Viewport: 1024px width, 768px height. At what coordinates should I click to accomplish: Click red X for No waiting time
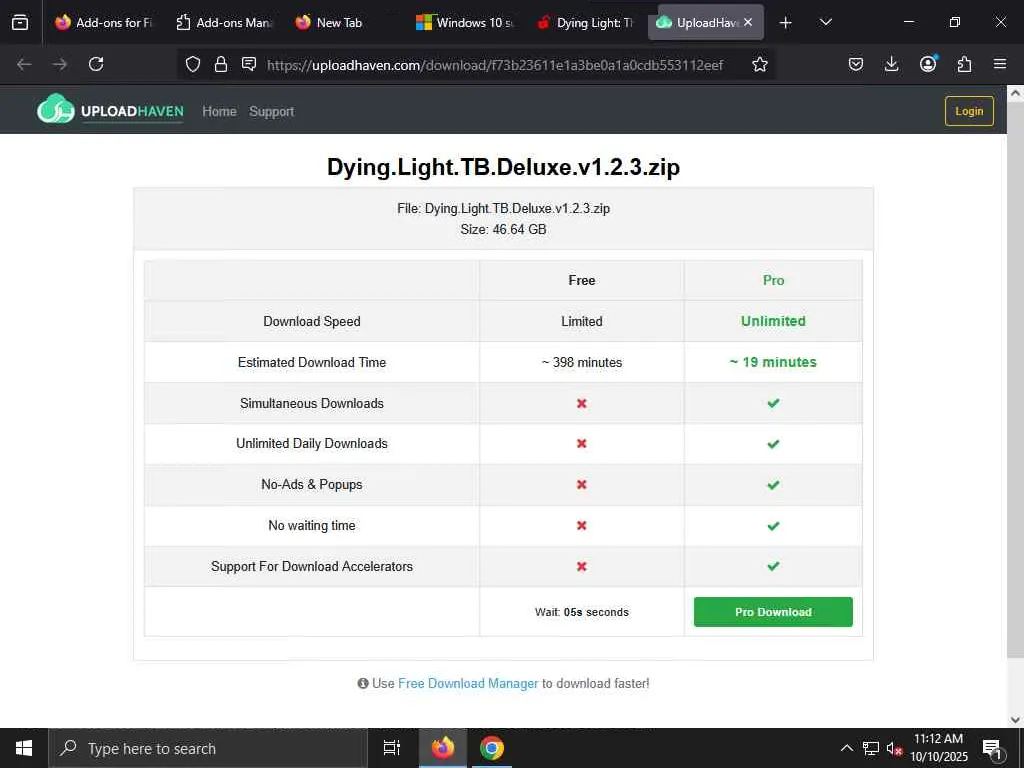[582, 526]
